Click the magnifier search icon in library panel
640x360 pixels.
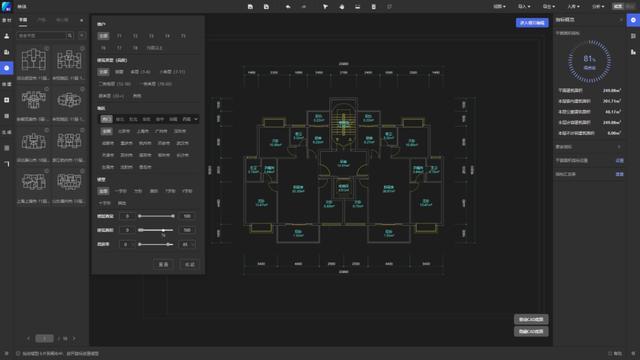70,36
